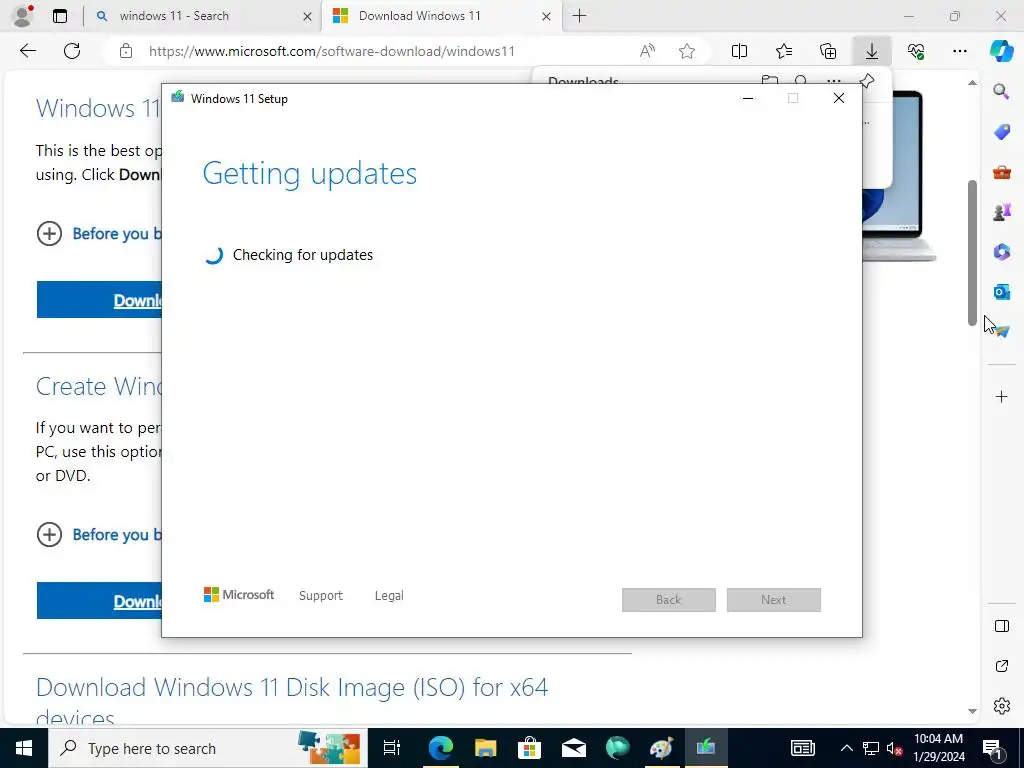Hide the sidebar panel toggle
Viewport: 1024px width, 768px height.
[x=1001, y=626]
